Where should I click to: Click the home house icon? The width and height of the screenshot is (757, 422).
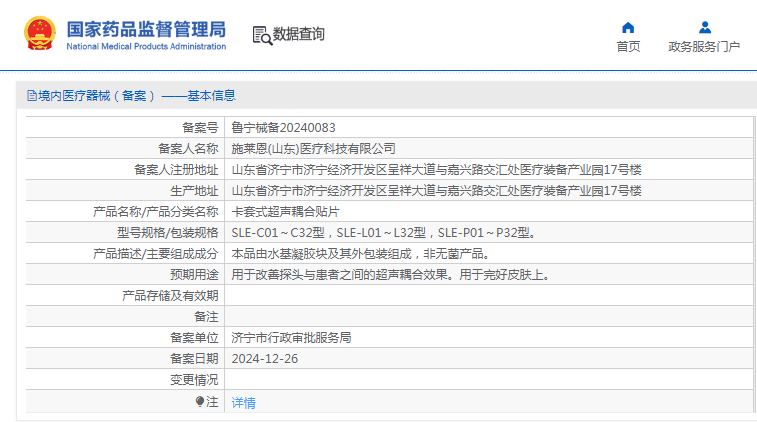(x=628, y=28)
